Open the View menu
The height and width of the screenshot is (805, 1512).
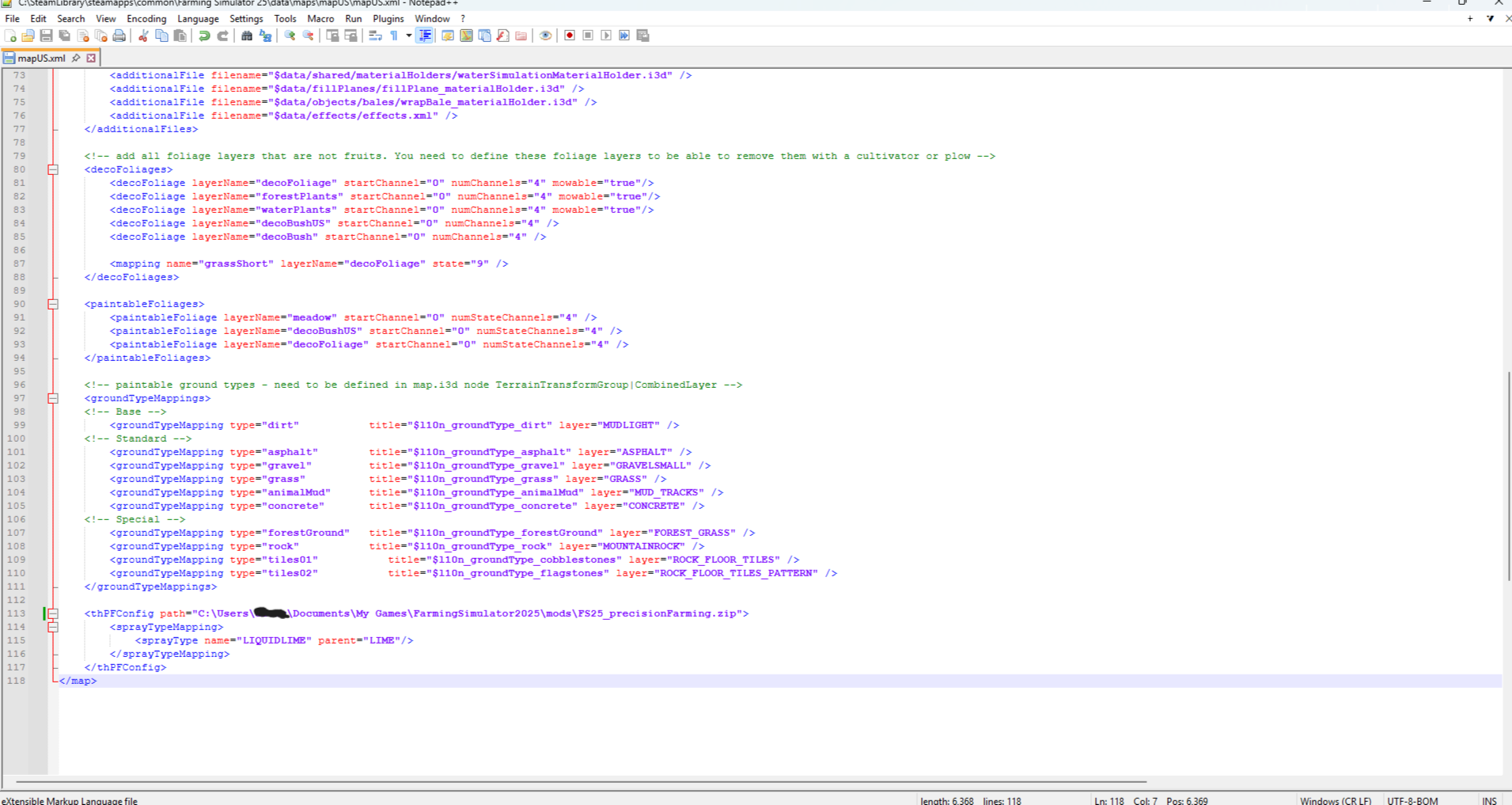[x=105, y=18]
